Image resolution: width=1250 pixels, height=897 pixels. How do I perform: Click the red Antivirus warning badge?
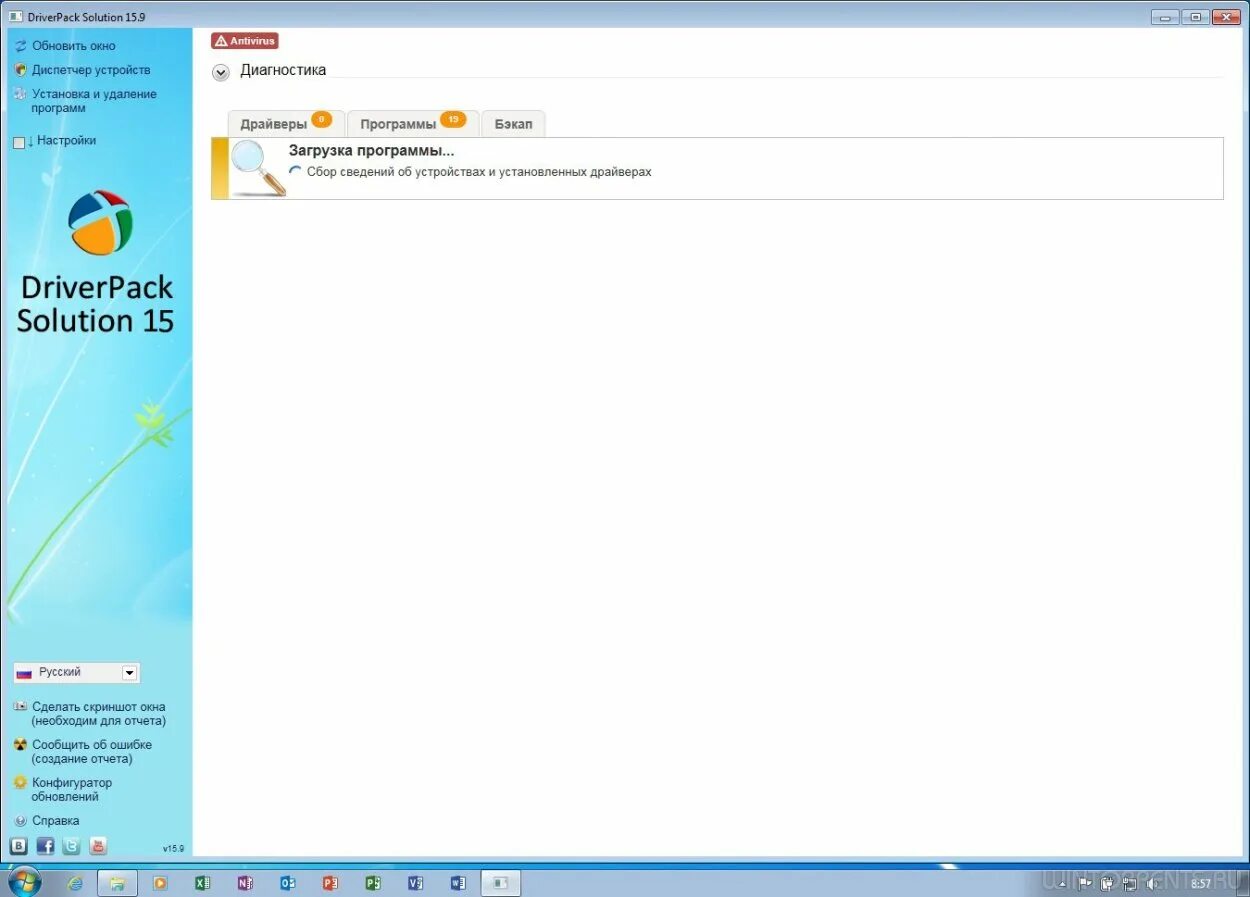click(244, 41)
